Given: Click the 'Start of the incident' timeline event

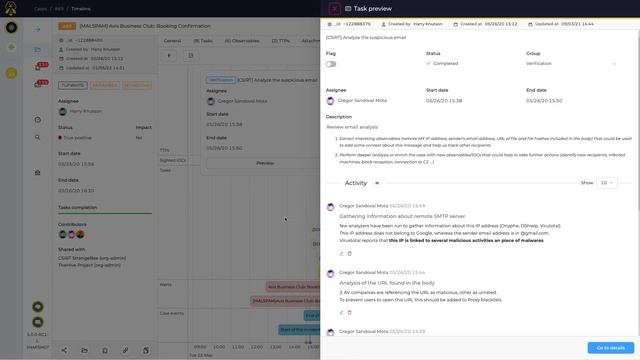Looking at the screenshot, I should 299,330.
